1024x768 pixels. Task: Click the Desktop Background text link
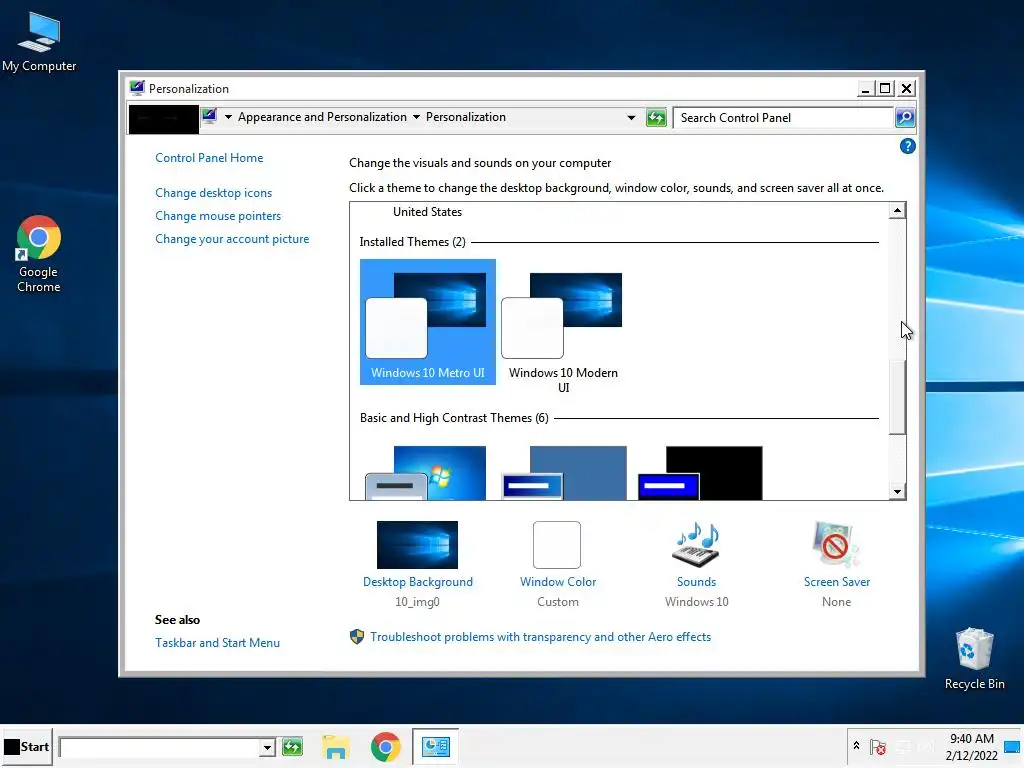(x=417, y=582)
